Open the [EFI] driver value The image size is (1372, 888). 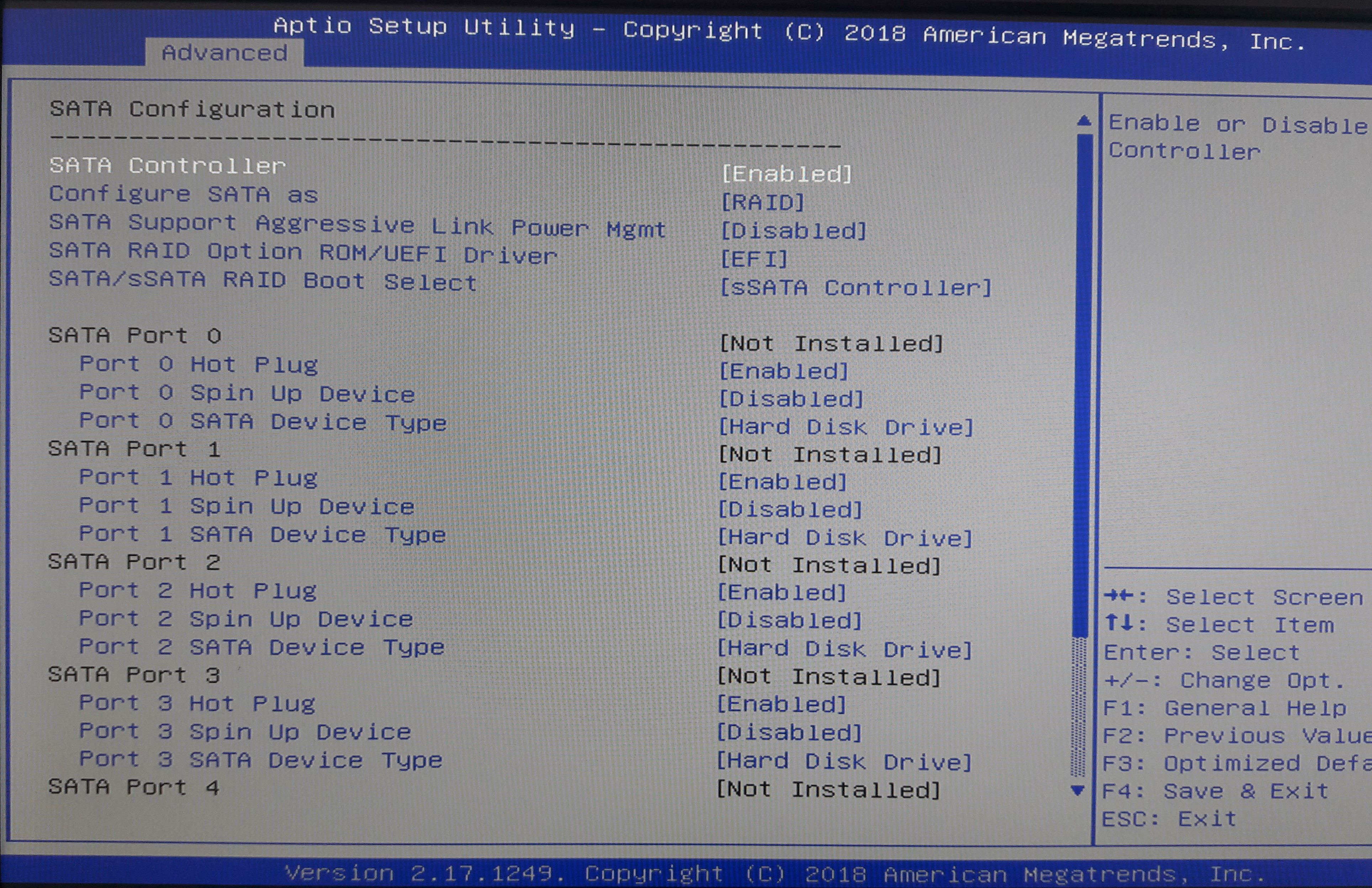(x=754, y=259)
